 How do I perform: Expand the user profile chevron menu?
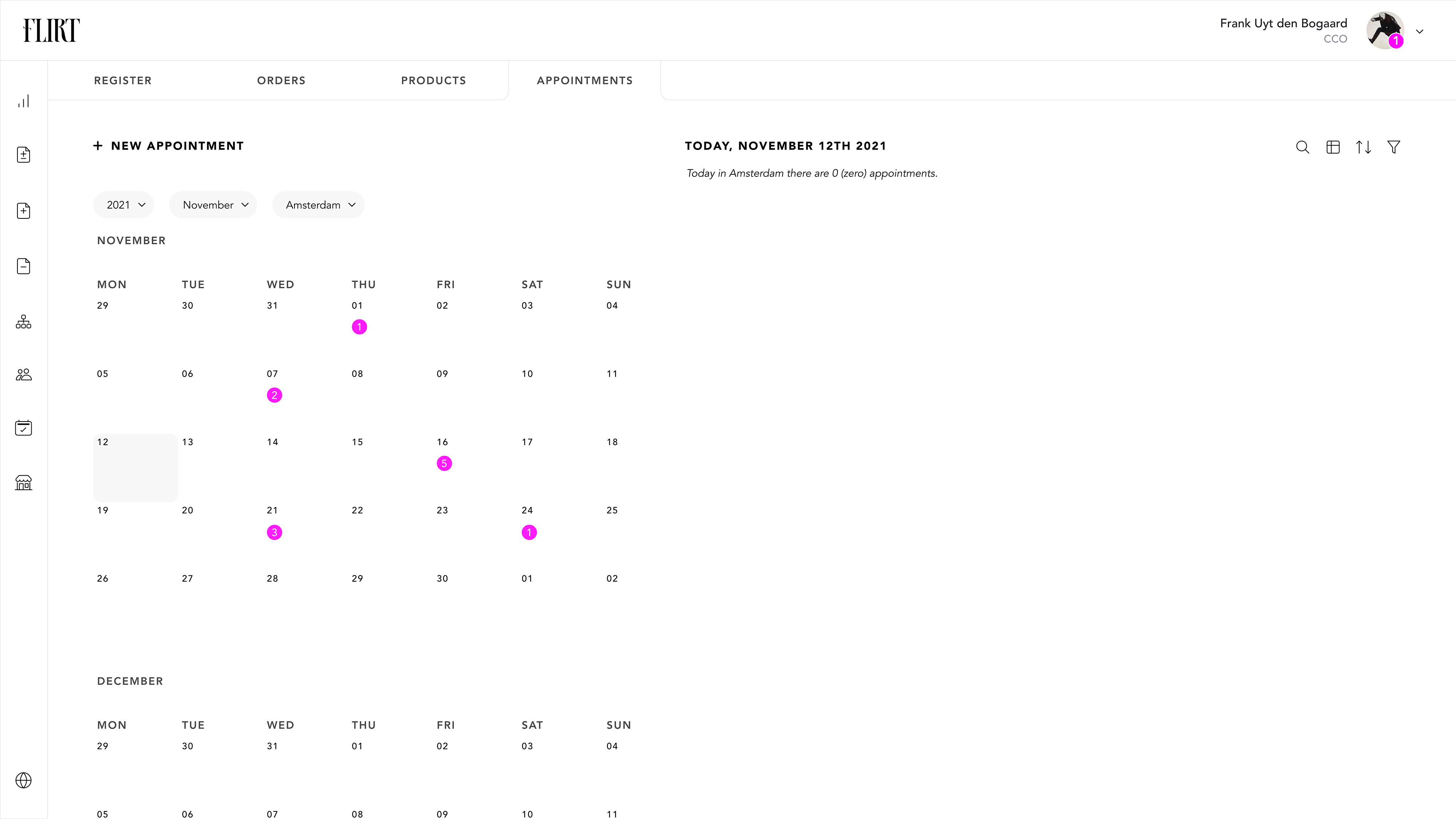(1419, 32)
